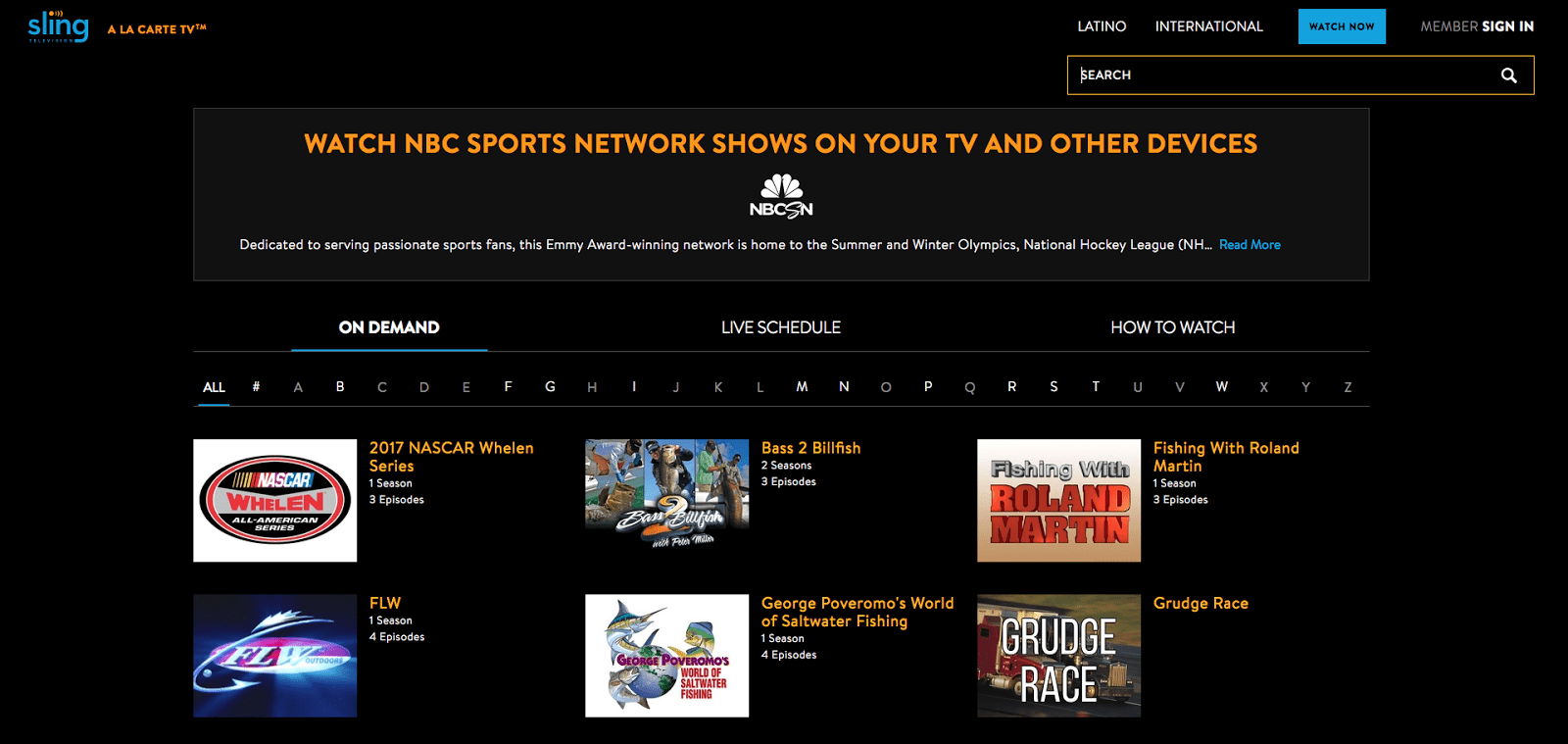The width and height of the screenshot is (1568, 744).
Task: Open the Grudge Race thumbnail
Action: [x=1059, y=656]
